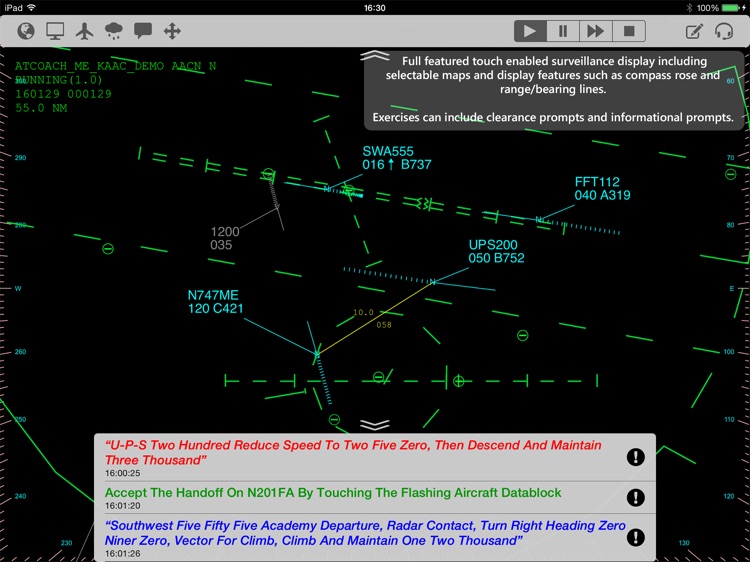The image size is (750, 562).
Task: Select the 1200 035 VFR target datablock
Action: pos(225,238)
